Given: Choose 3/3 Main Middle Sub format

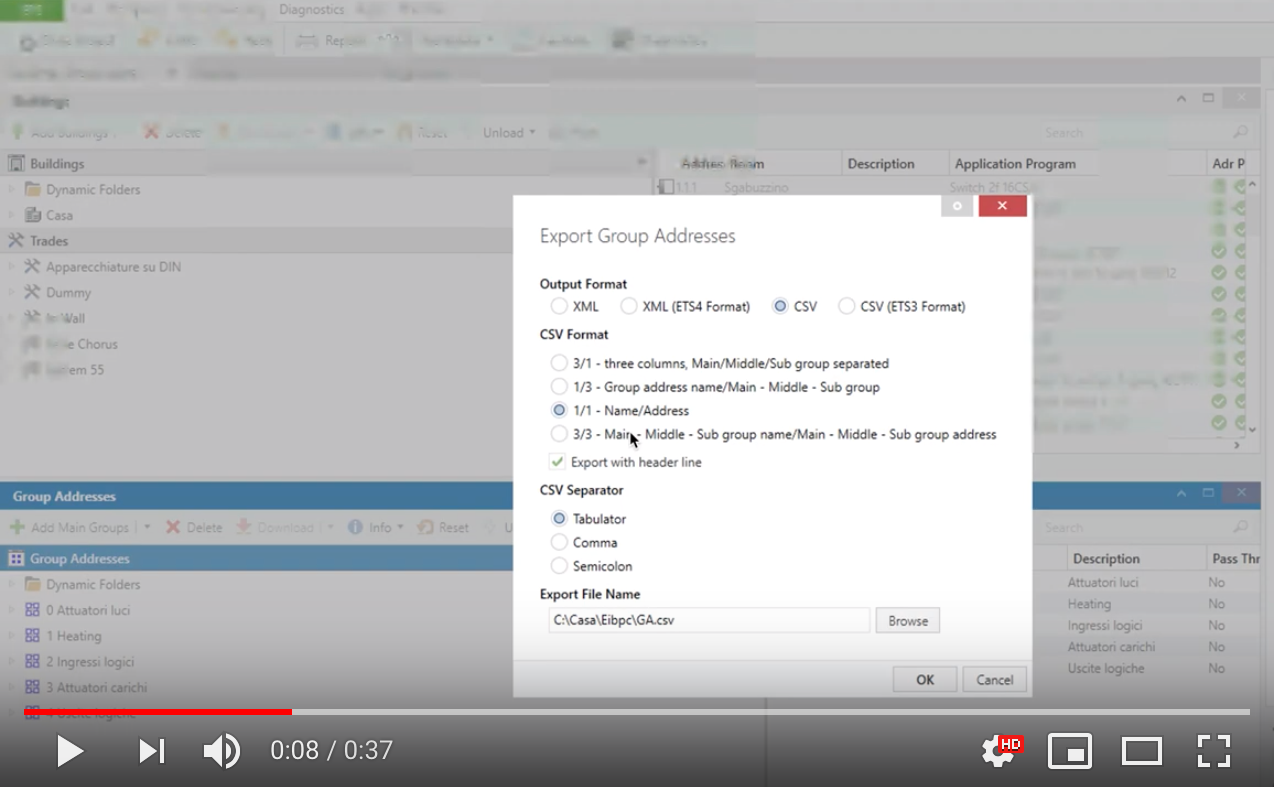Looking at the screenshot, I should pyautogui.click(x=559, y=434).
